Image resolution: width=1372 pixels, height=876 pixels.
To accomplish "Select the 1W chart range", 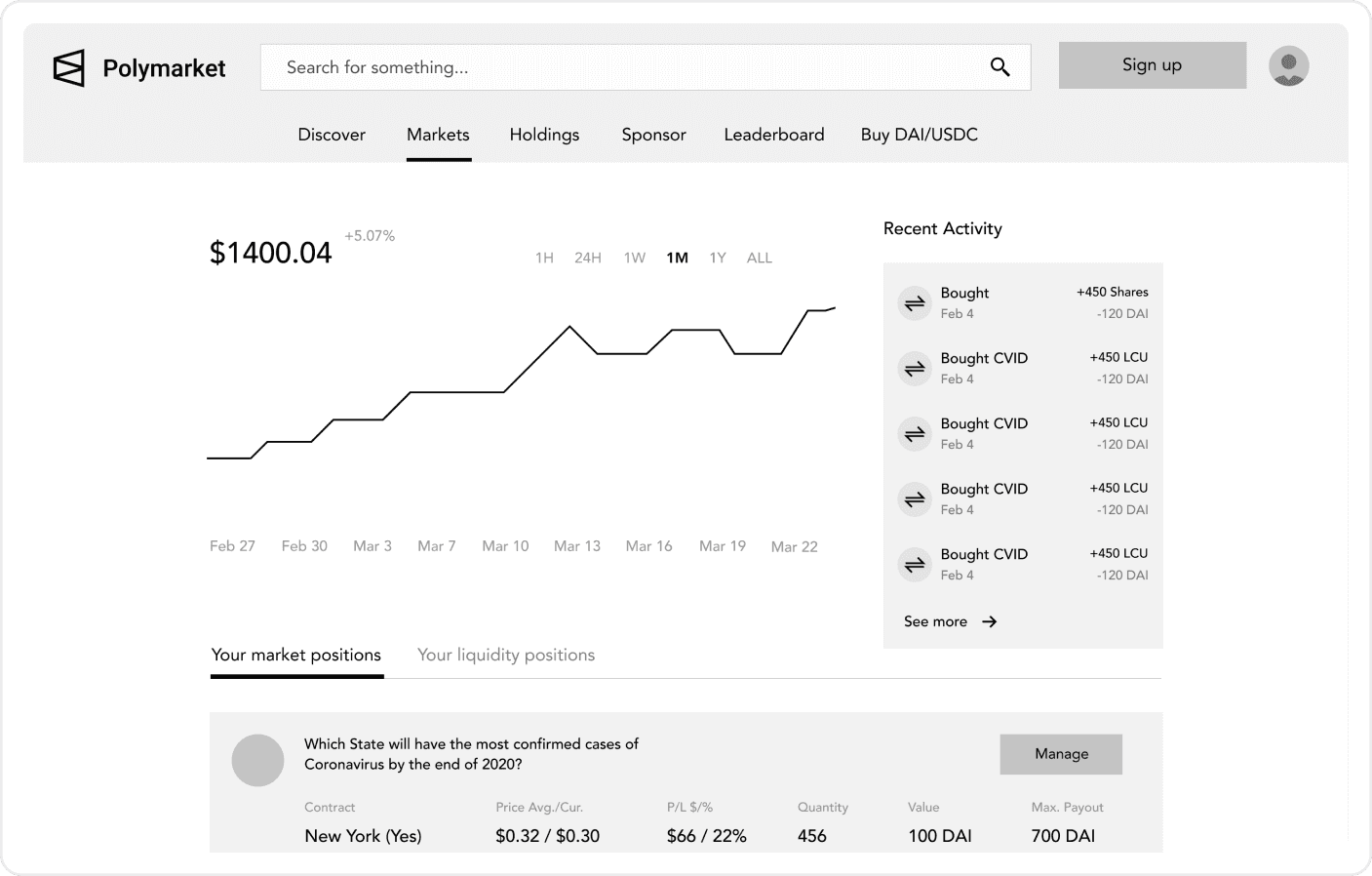I will pyautogui.click(x=635, y=258).
